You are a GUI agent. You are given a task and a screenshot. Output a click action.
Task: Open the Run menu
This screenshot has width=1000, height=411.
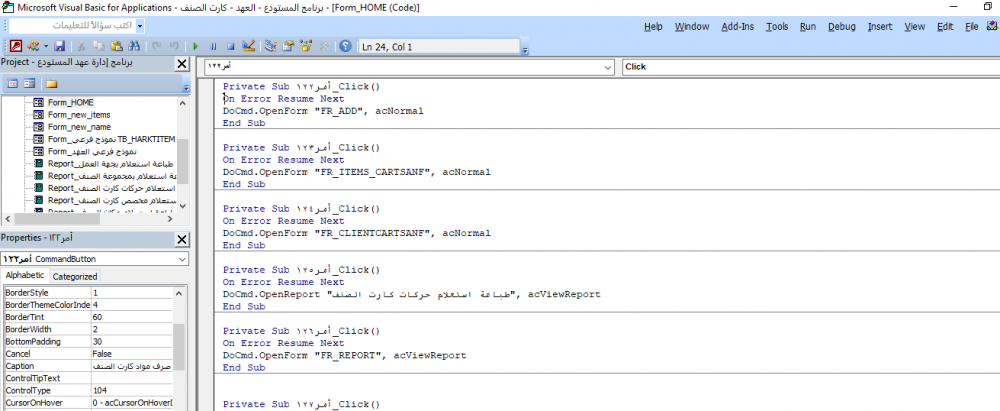pyautogui.click(x=808, y=26)
